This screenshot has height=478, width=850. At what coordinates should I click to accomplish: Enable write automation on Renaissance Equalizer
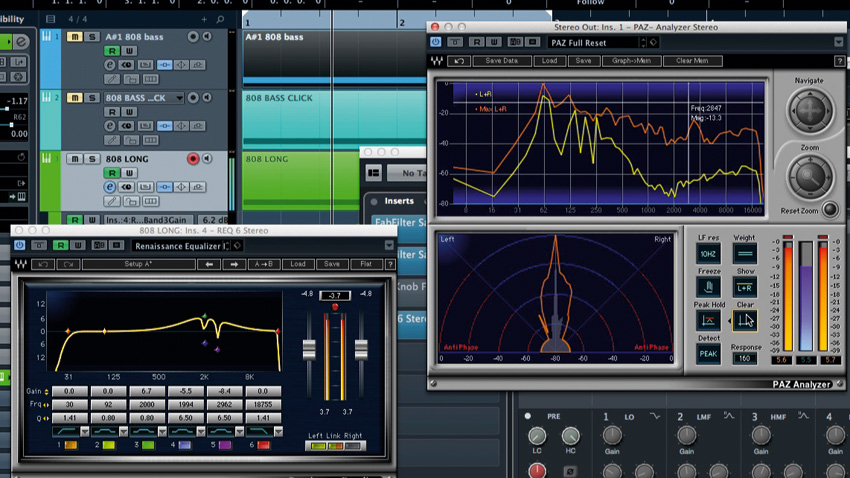pos(78,246)
